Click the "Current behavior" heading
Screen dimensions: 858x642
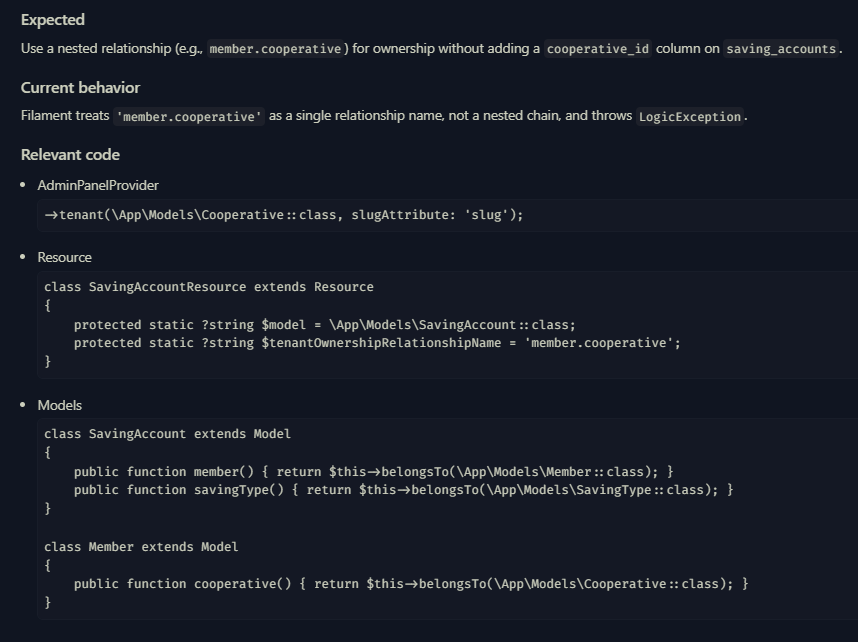coord(80,88)
